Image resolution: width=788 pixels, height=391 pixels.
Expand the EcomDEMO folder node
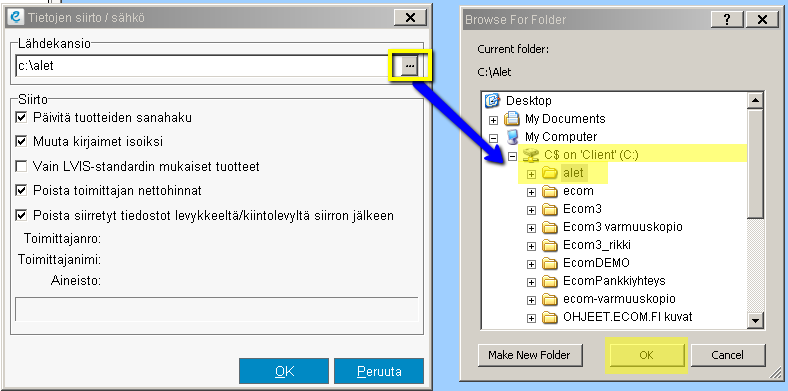pyautogui.click(x=531, y=264)
